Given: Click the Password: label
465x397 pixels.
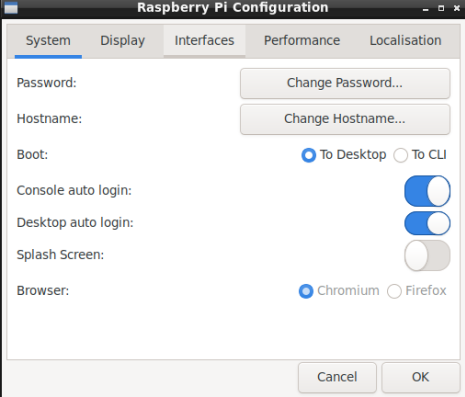Looking at the screenshot, I should click(x=47, y=83).
